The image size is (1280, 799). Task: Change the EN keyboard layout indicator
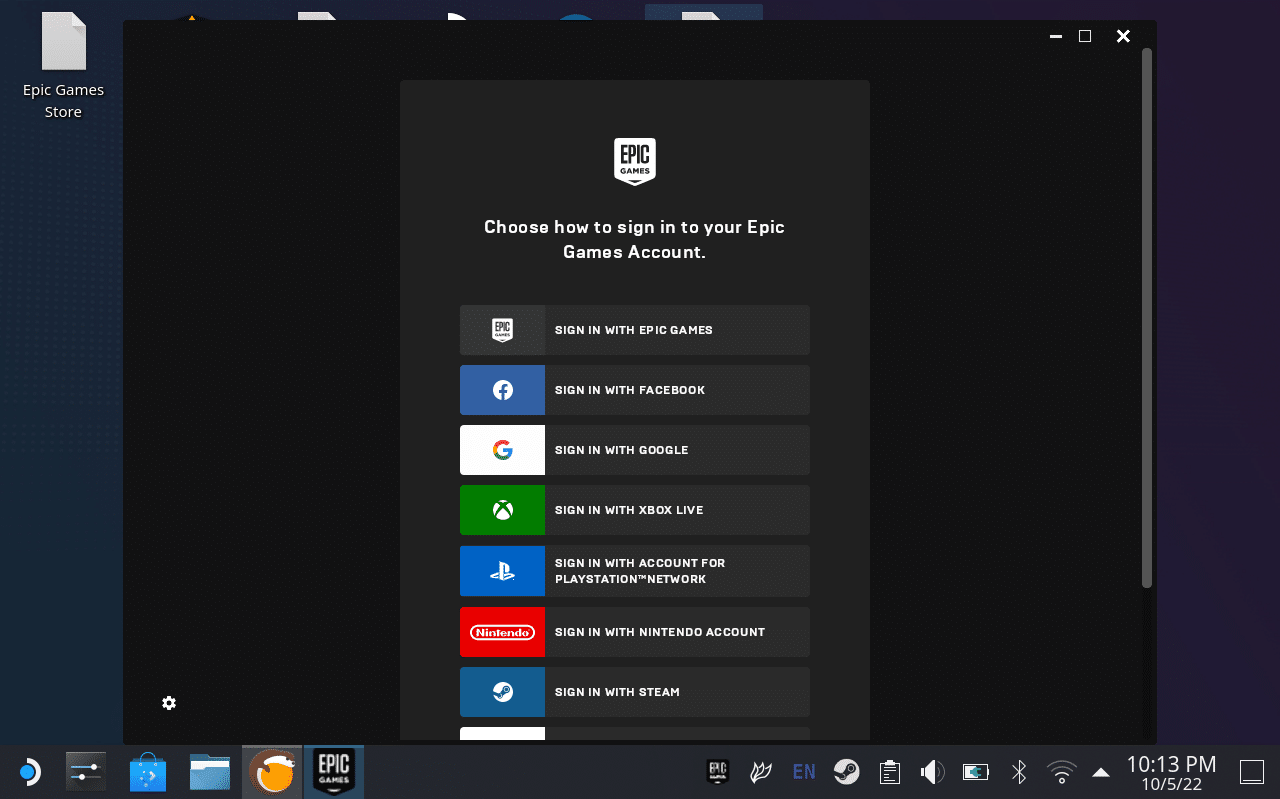pyautogui.click(x=803, y=772)
